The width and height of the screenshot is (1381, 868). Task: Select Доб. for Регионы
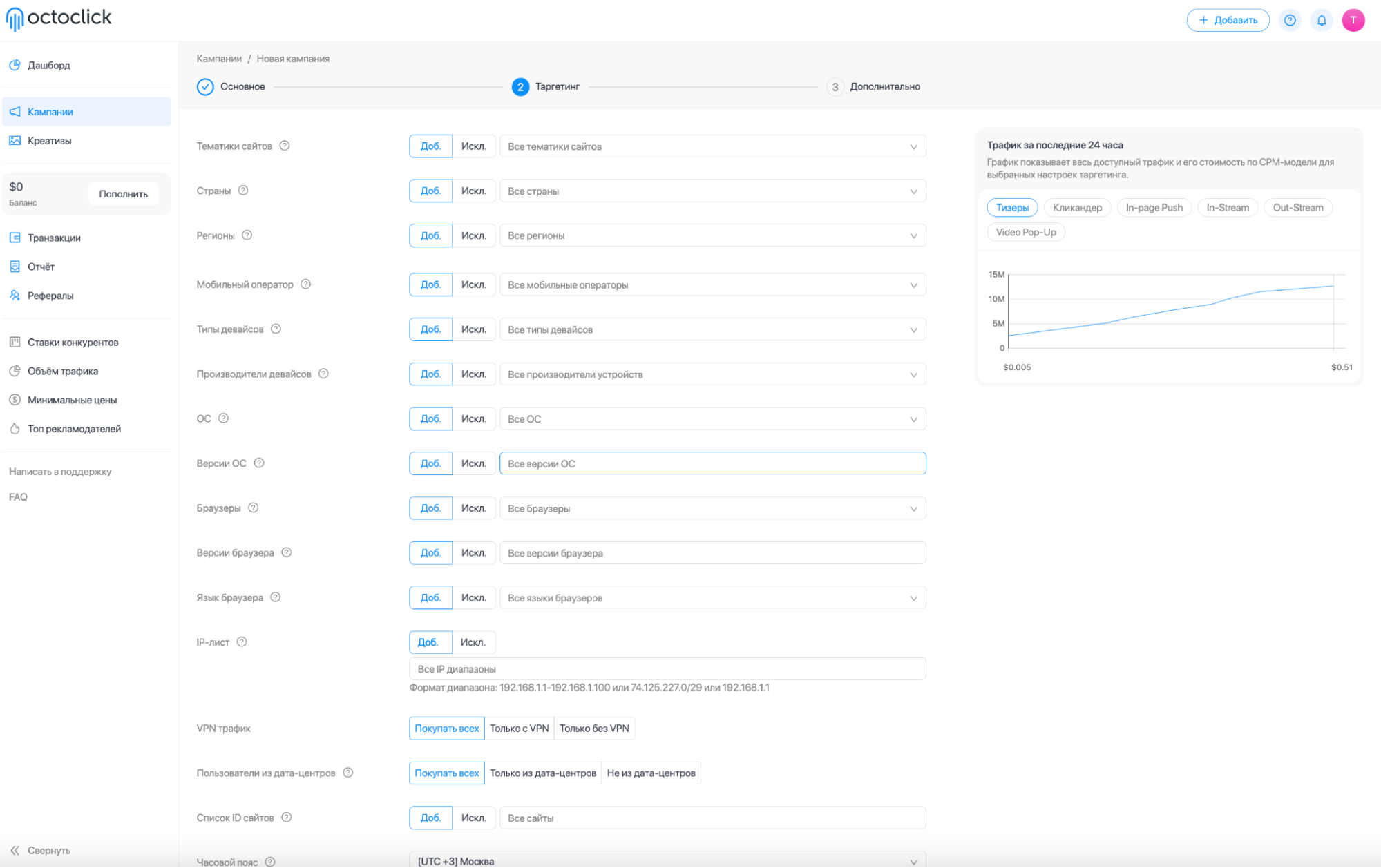point(430,235)
